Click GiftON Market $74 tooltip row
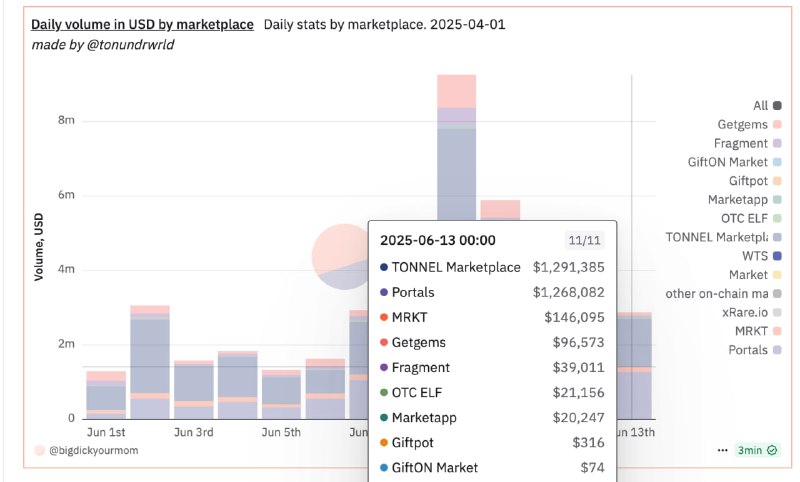This screenshot has width=800, height=482. 492,467
